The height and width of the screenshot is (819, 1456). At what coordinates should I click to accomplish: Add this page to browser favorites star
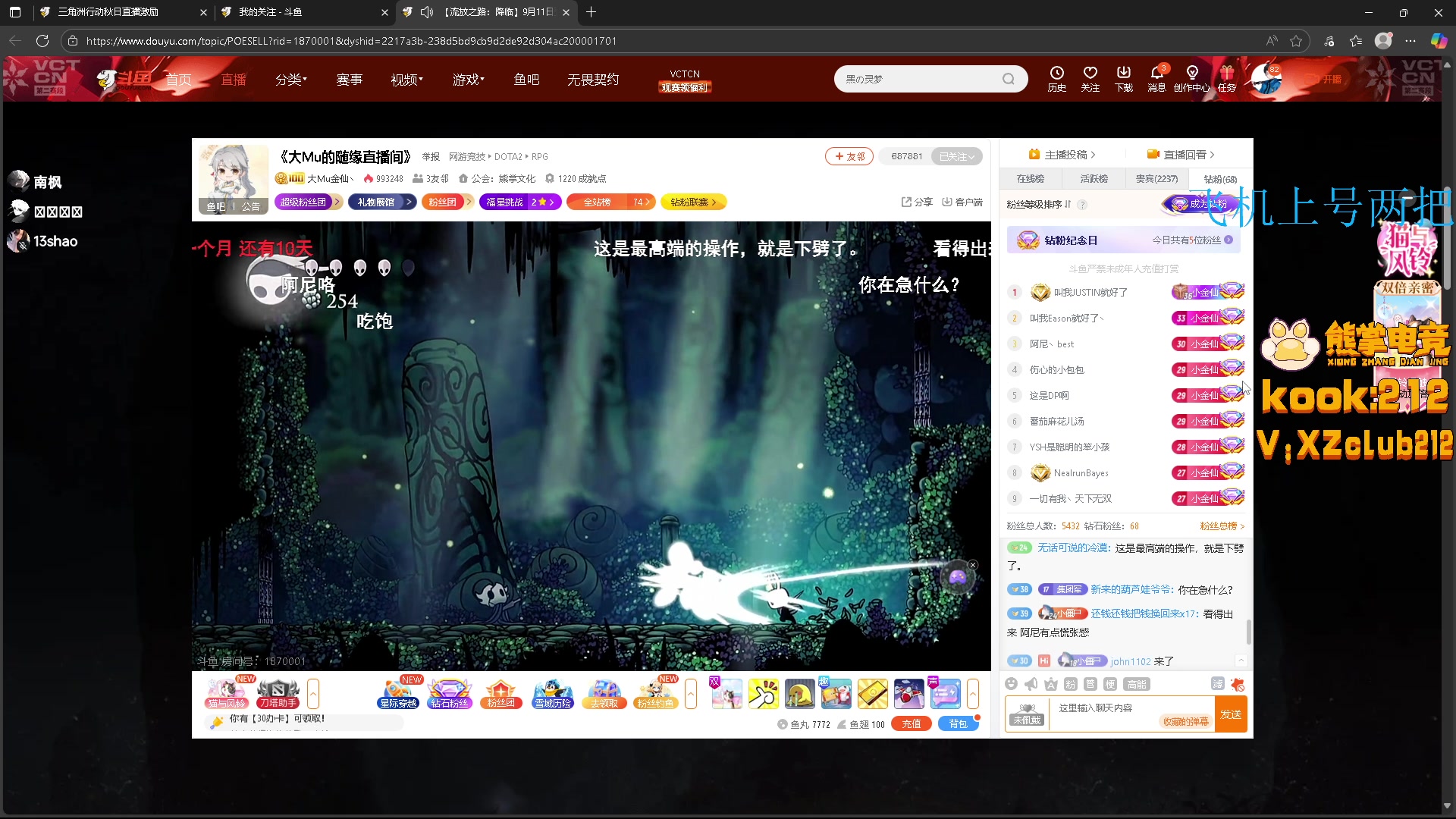1296,41
